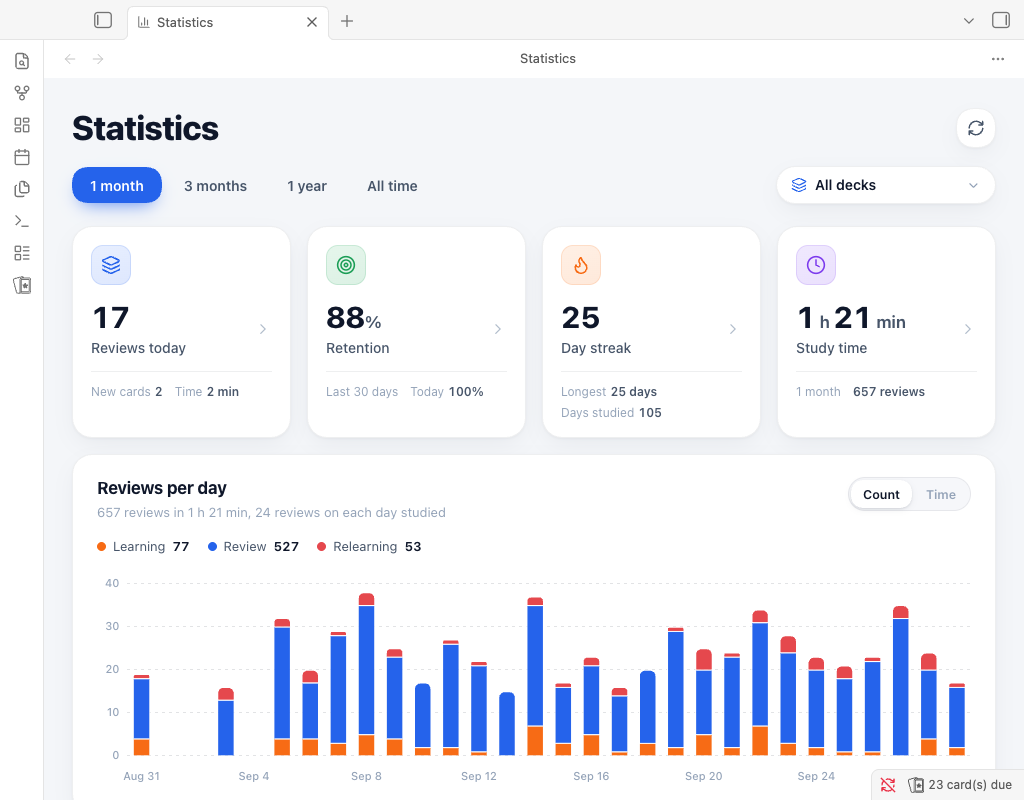Open file search icon in ribbon
This screenshot has height=800, width=1024.
point(22,61)
